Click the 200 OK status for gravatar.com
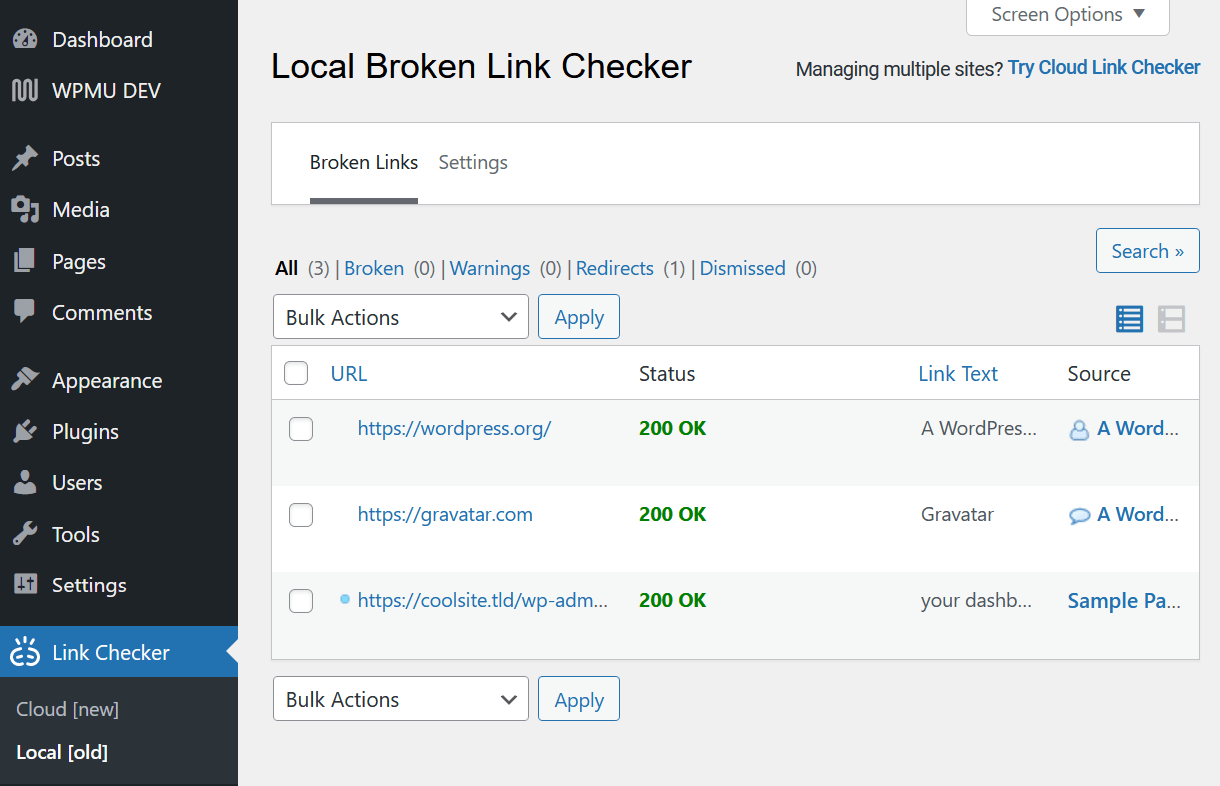 (673, 514)
